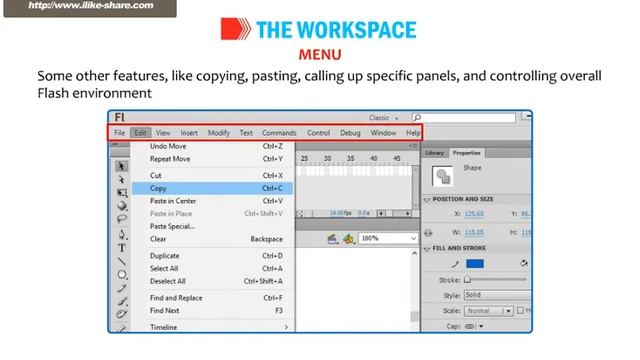Click the Edit Symbols icon
640x360 pixels.
[x=348, y=239]
